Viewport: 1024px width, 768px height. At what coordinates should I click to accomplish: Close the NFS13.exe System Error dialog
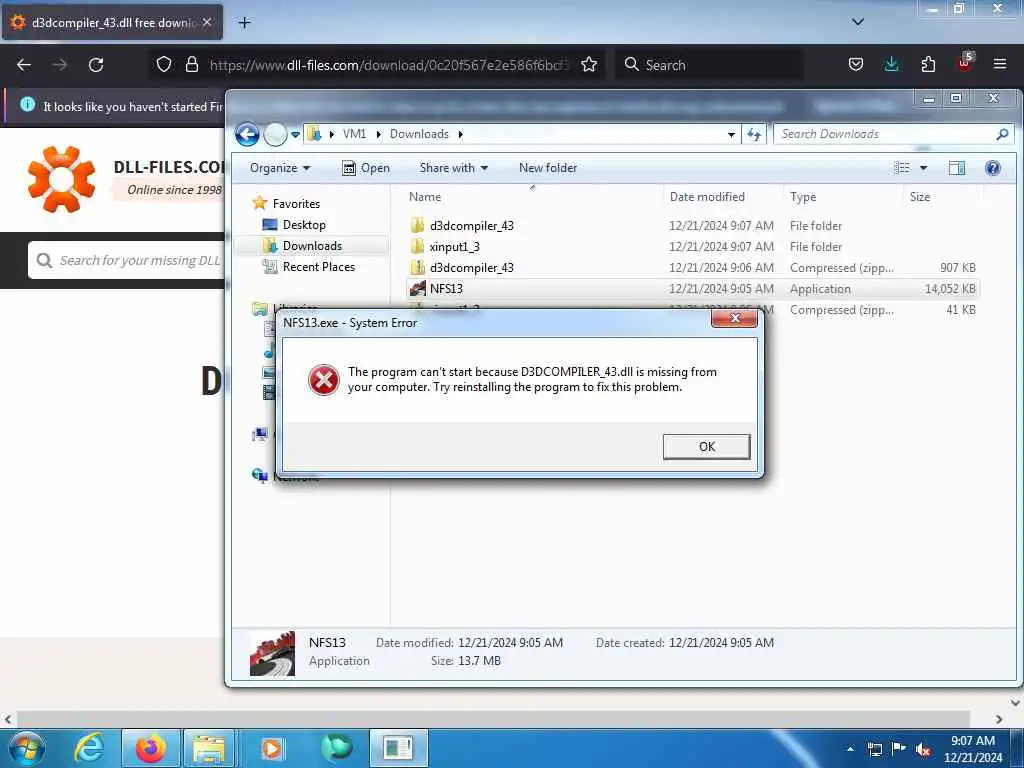coord(735,318)
